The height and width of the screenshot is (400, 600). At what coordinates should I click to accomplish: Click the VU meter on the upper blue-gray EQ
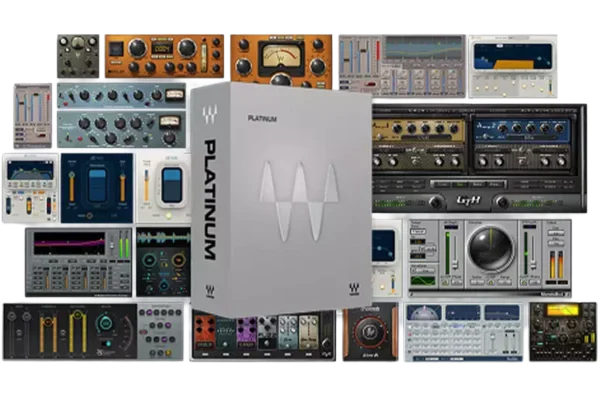pos(174,94)
